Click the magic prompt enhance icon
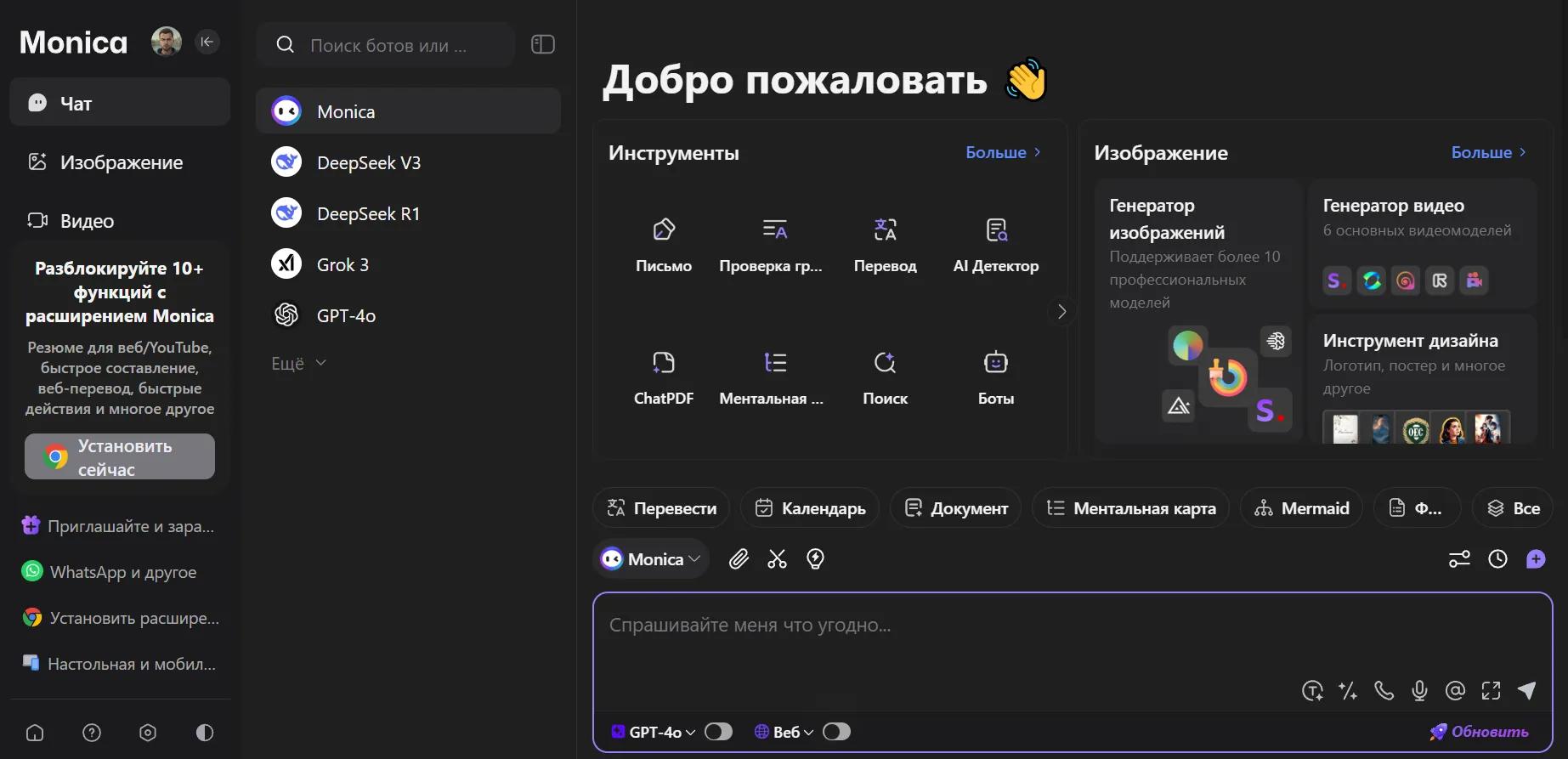Image resolution: width=1568 pixels, height=759 pixels. (x=1348, y=691)
